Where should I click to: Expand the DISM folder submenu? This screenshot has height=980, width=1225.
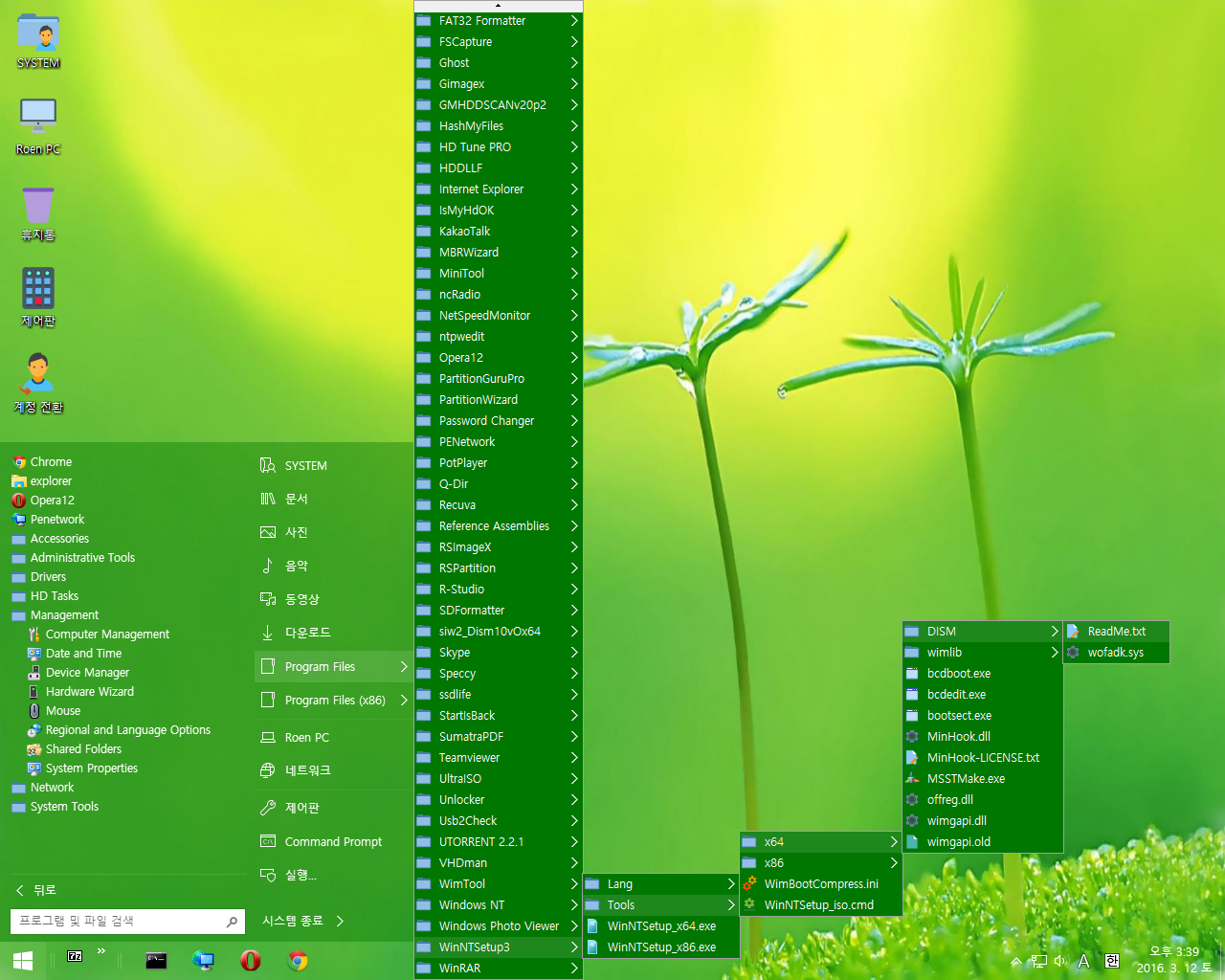coord(1055,632)
